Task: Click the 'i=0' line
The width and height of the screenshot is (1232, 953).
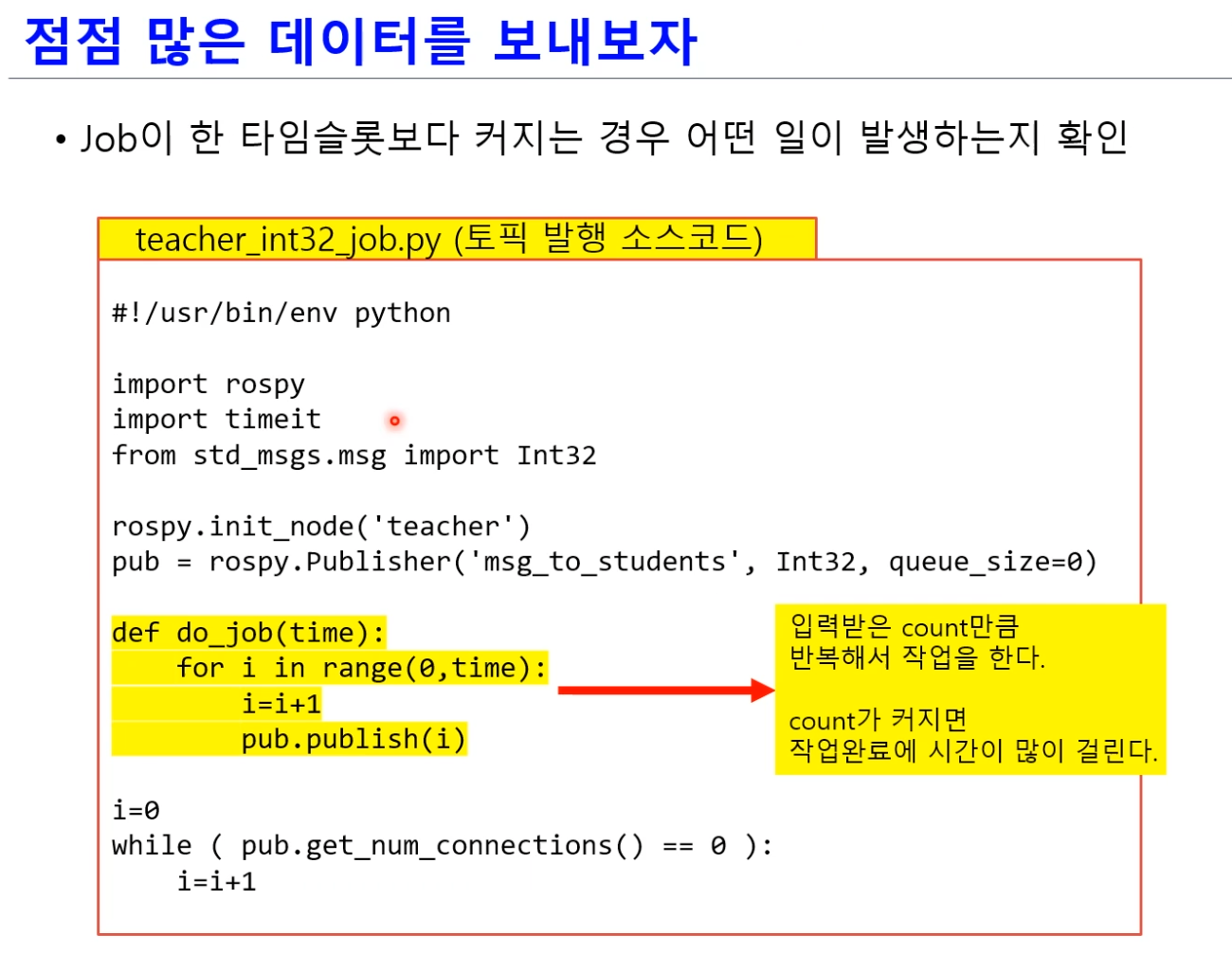Action: [x=136, y=811]
